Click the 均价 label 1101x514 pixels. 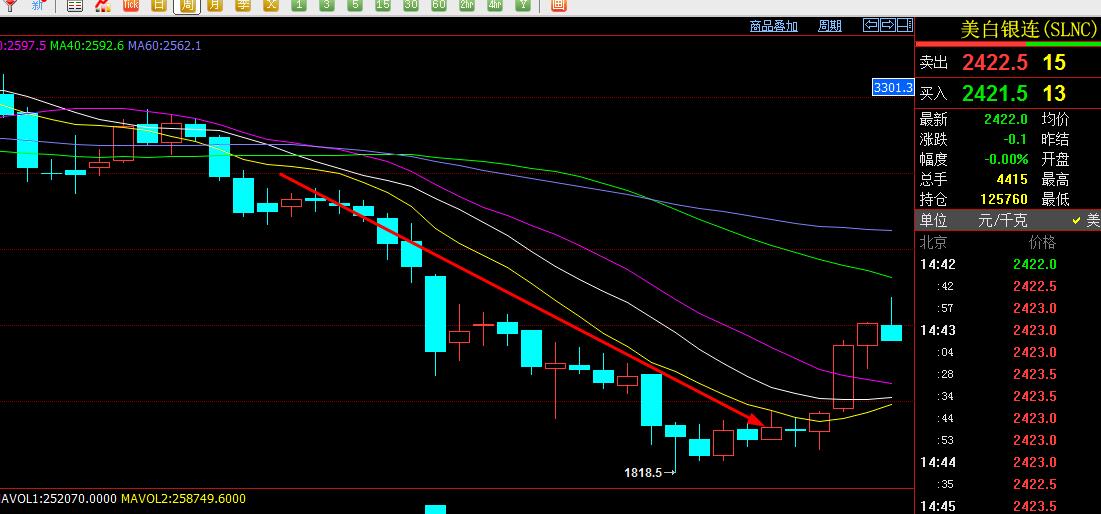coord(1055,119)
